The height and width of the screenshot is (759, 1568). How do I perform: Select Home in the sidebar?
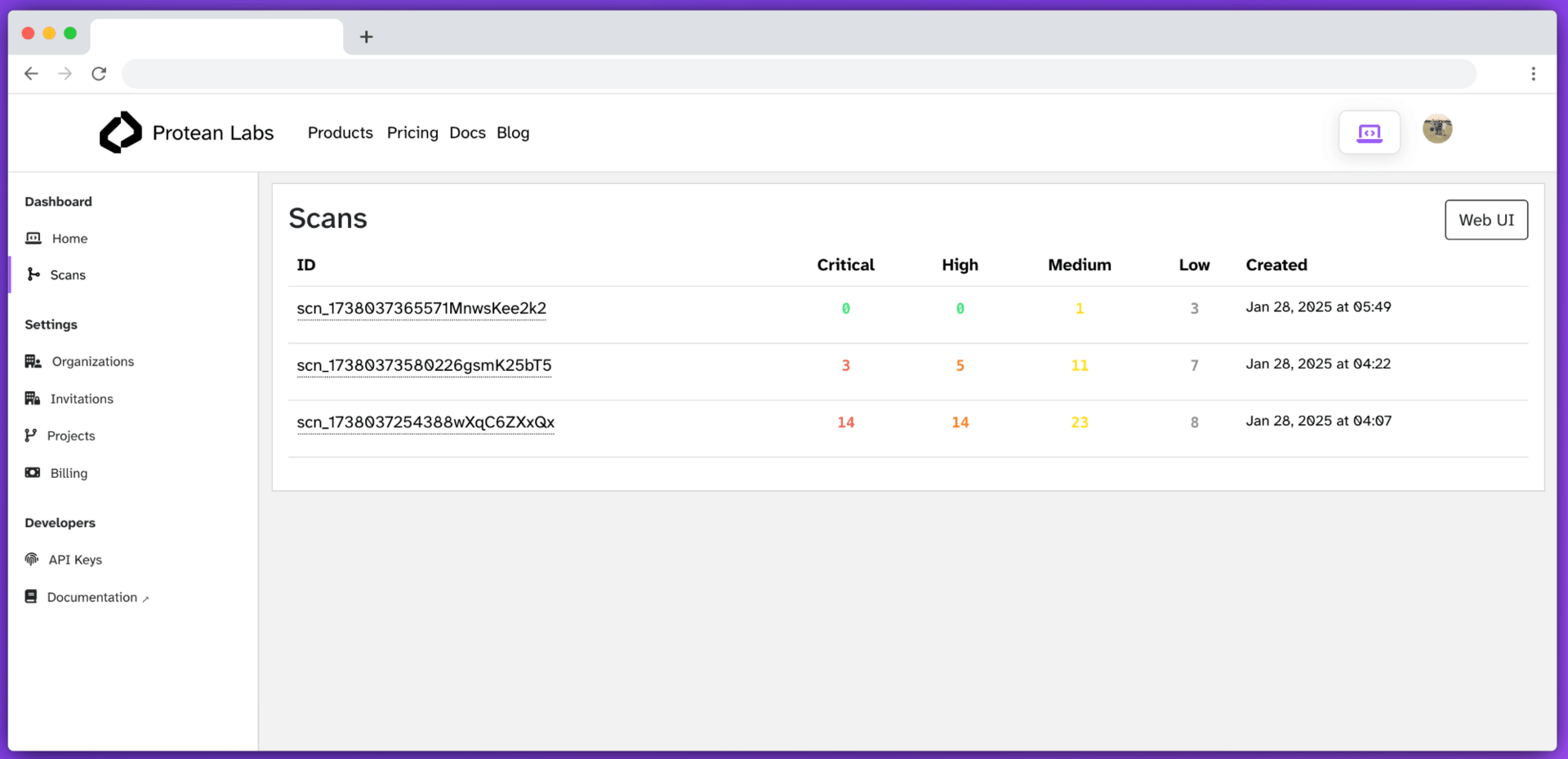coord(69,239)
